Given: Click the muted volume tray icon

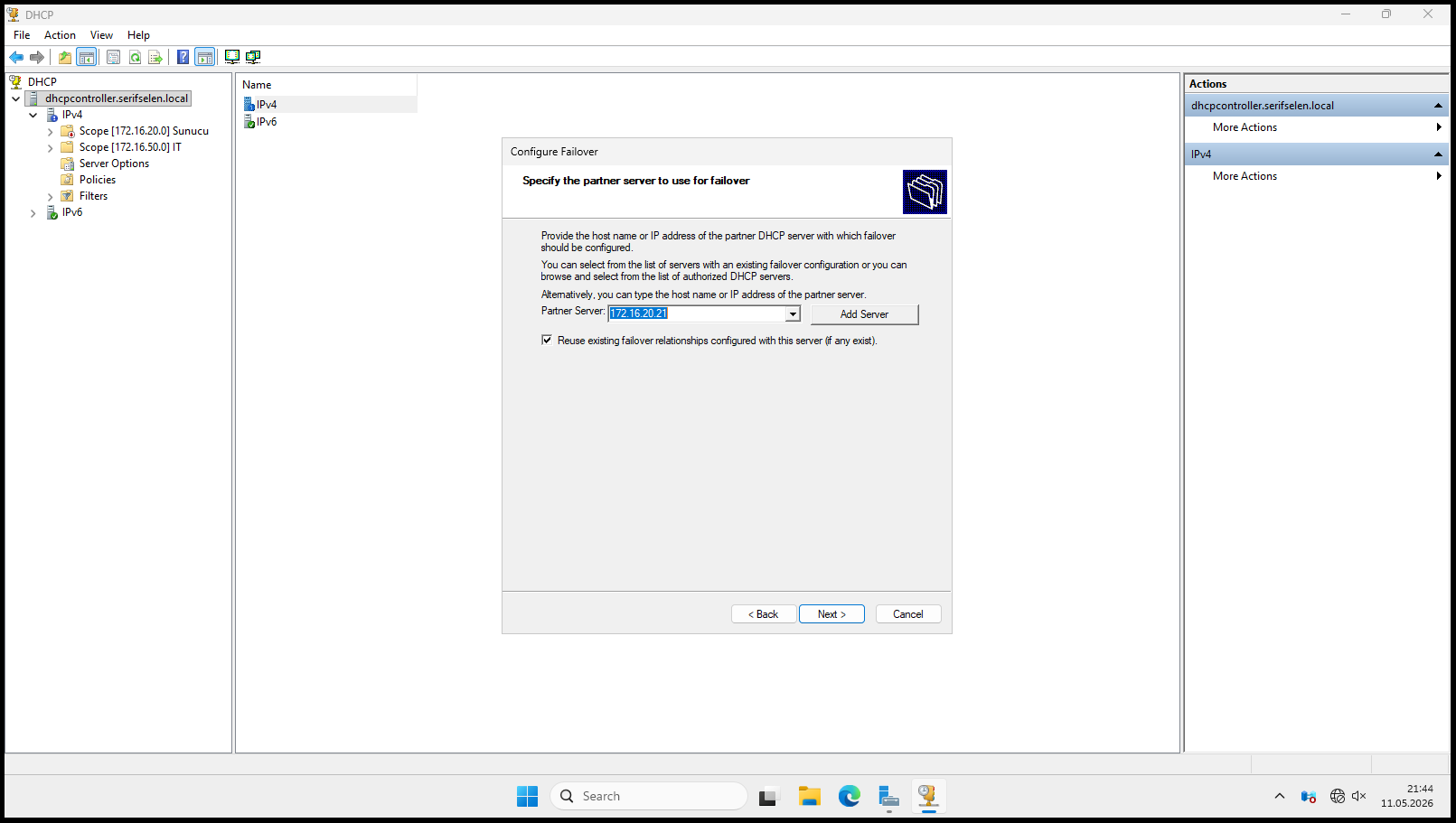Looking at the screenshot, I should (1358, 796).
